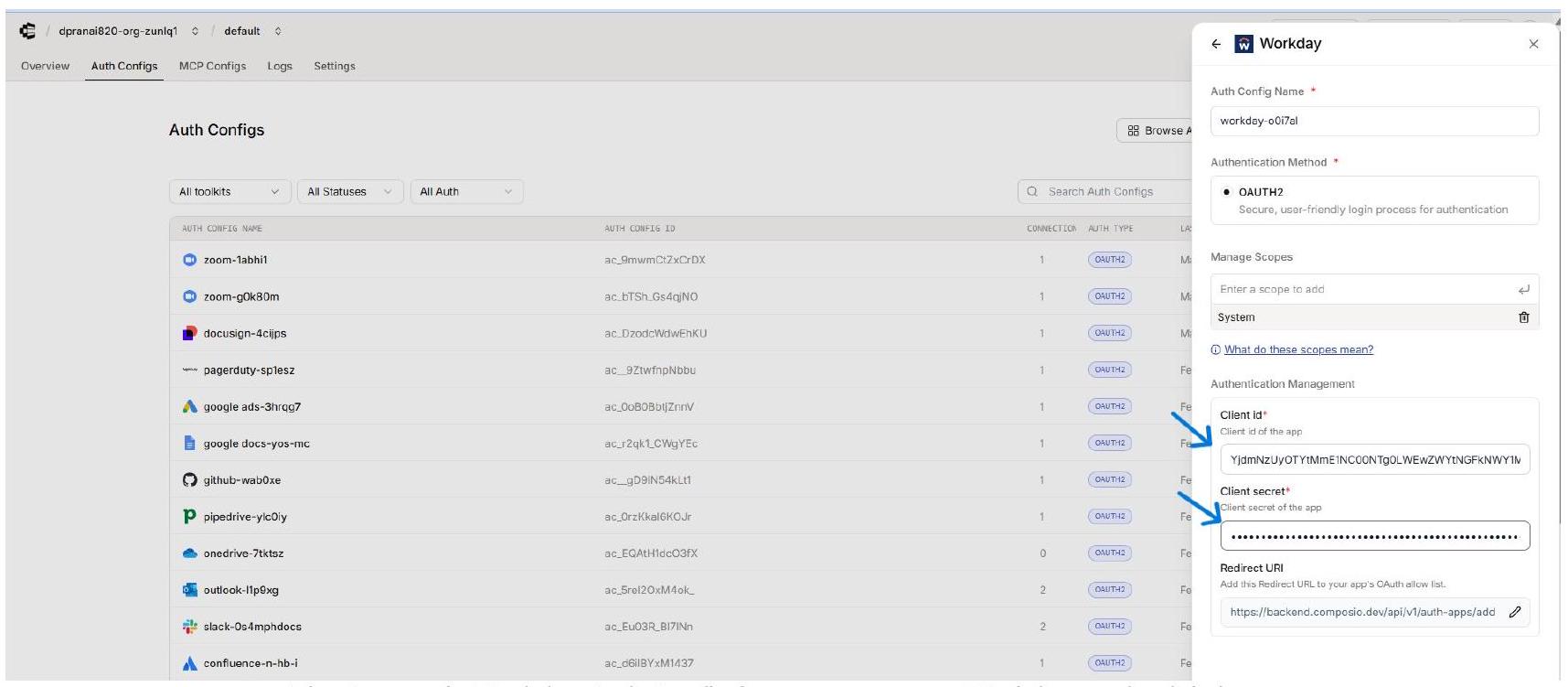Click the Workday logo in the panel header

point(1243,44)
